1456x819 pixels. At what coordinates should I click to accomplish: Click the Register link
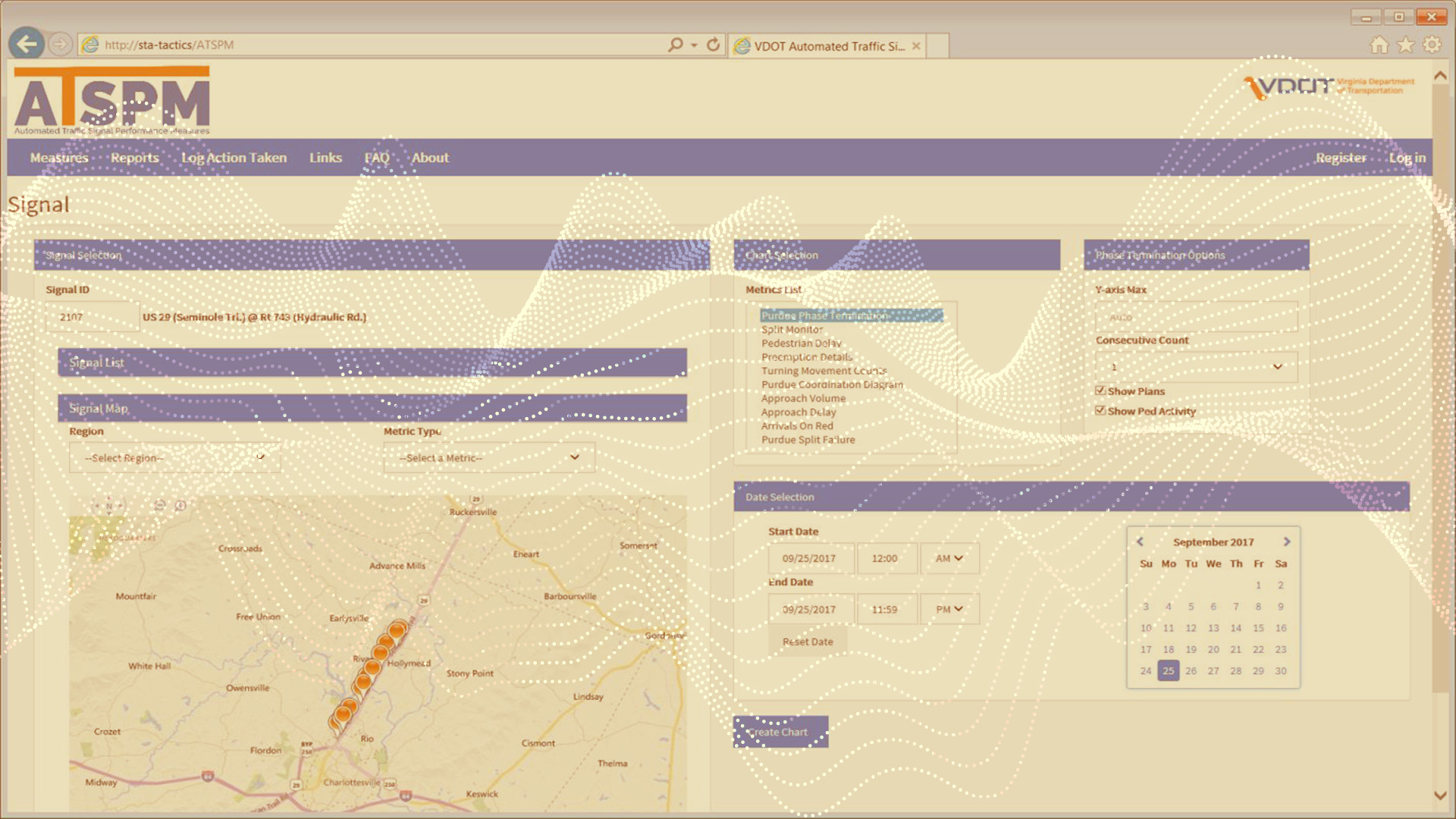pos(1341,158)
